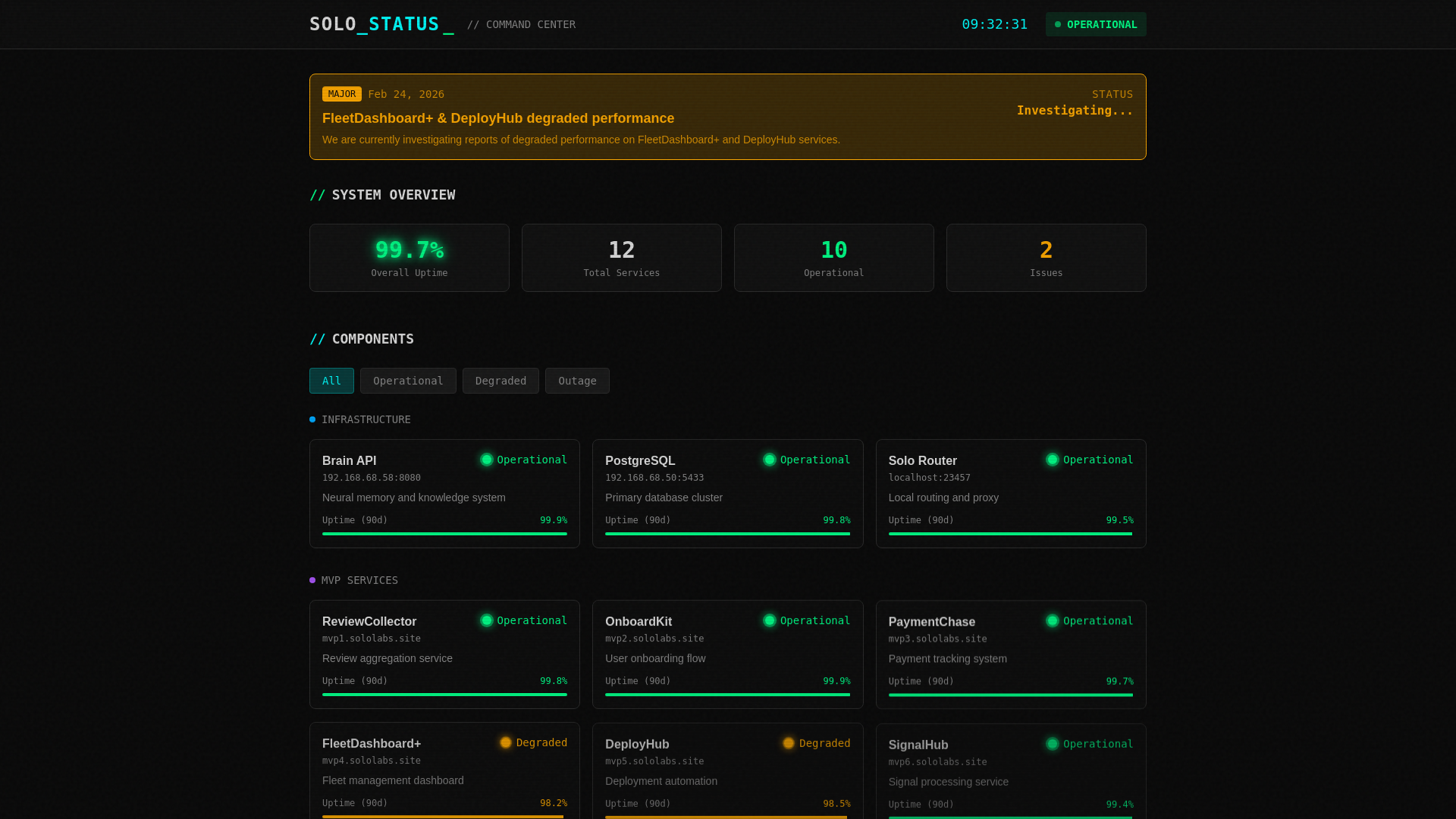Click ReviewCollector green status dot
Viewport: 1456px width, 819px height.
[x=487, y=620]
